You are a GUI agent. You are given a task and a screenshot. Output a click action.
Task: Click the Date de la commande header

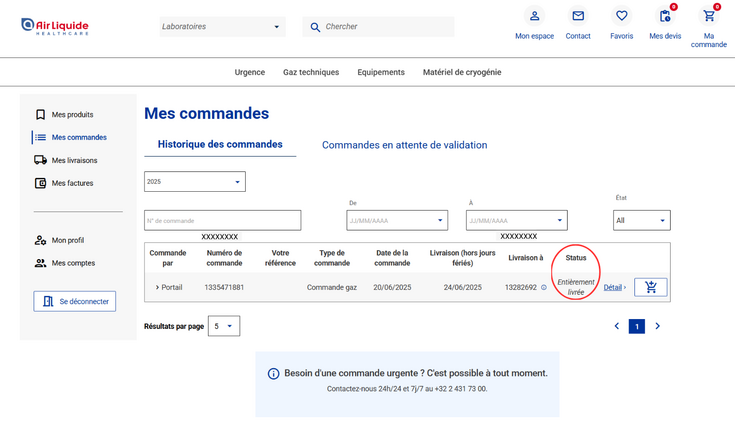(392, 258)
